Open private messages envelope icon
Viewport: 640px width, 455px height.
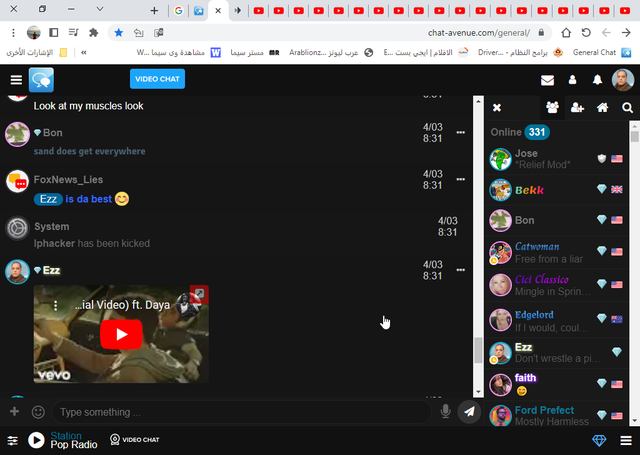(x=547, y=80)
